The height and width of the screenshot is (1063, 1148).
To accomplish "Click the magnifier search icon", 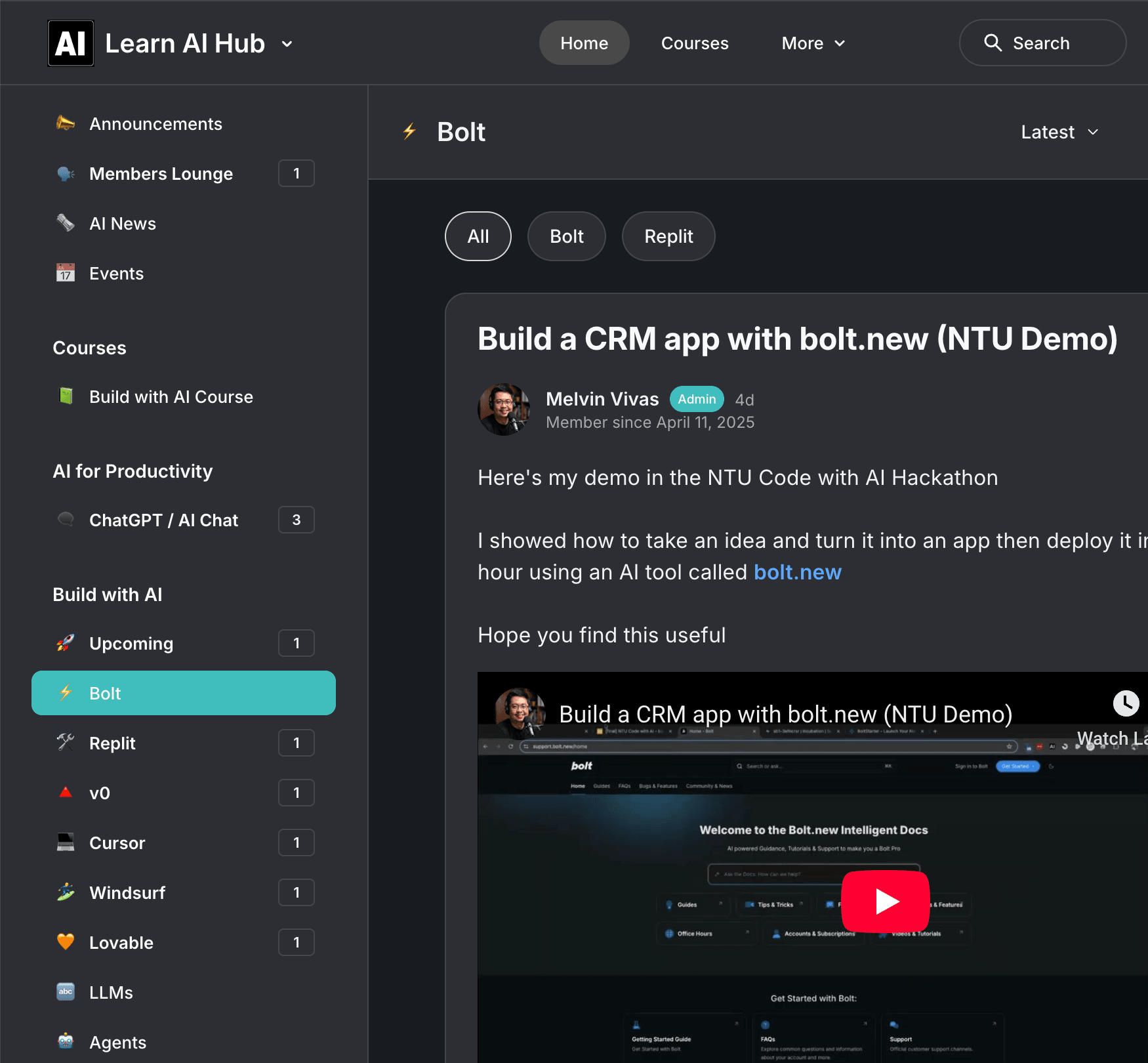I will click(x=993, y=43).
